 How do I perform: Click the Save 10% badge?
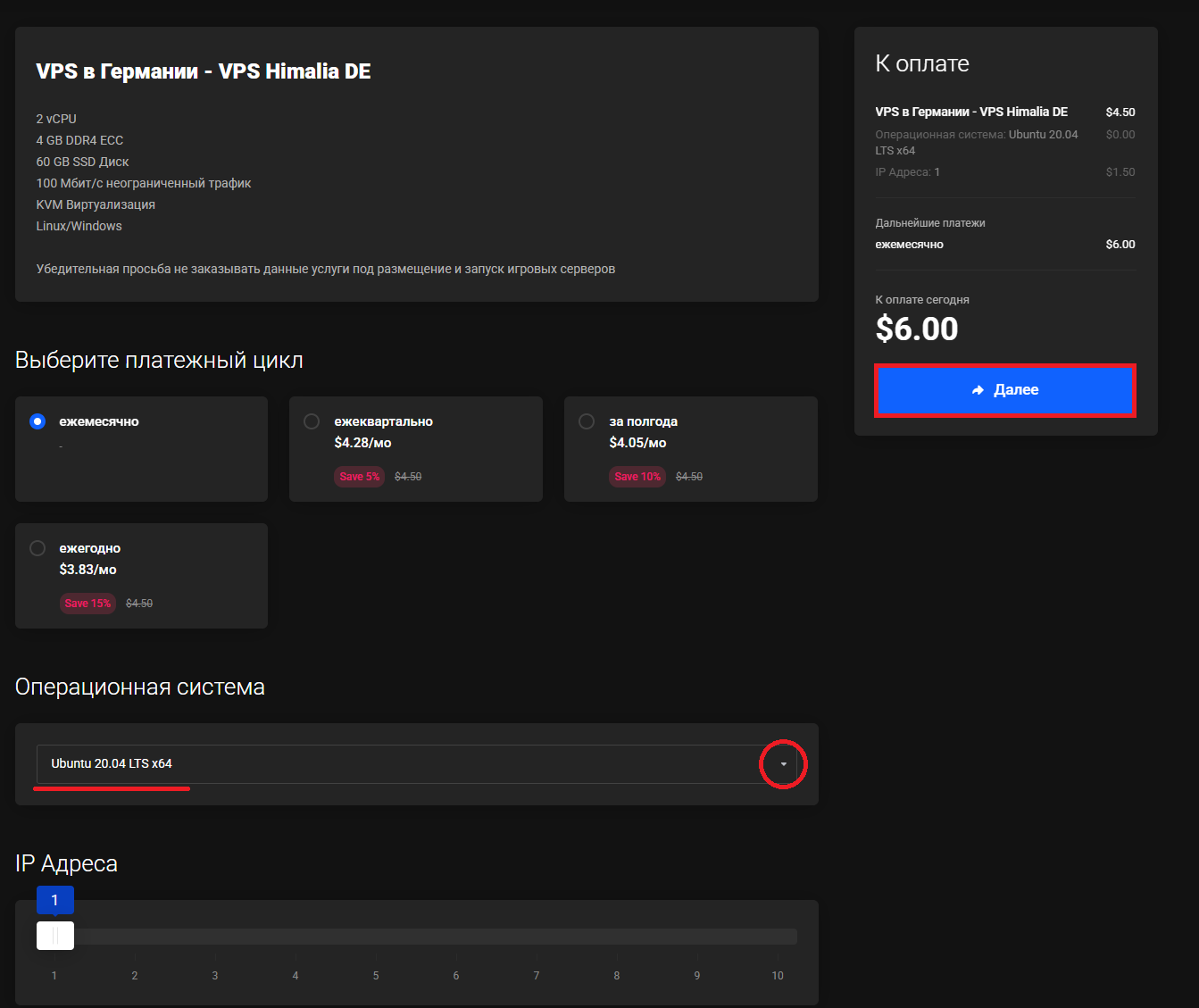[x=637, y=477]
